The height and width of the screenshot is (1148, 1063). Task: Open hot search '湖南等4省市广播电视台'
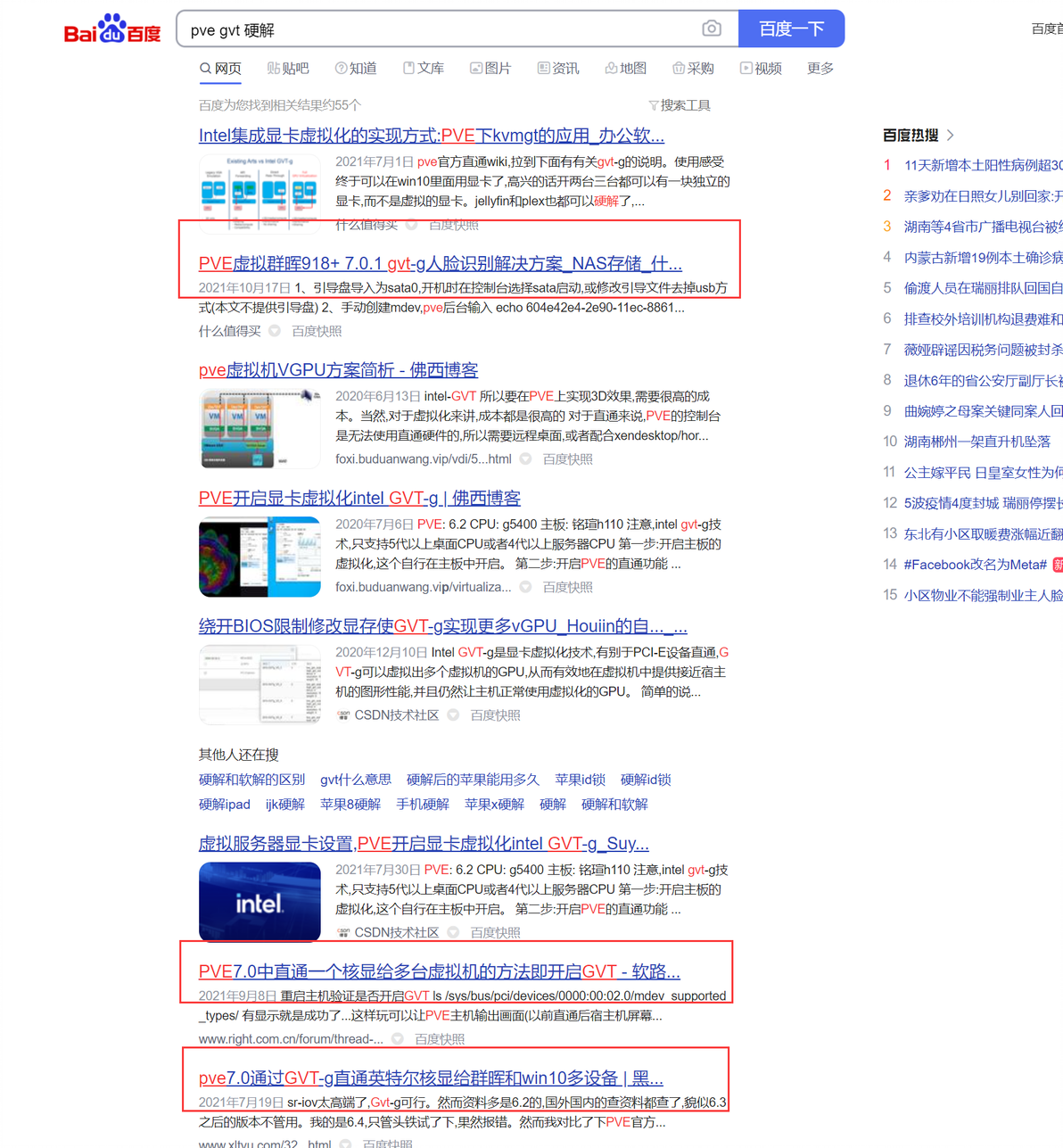(x=983, y=227)
